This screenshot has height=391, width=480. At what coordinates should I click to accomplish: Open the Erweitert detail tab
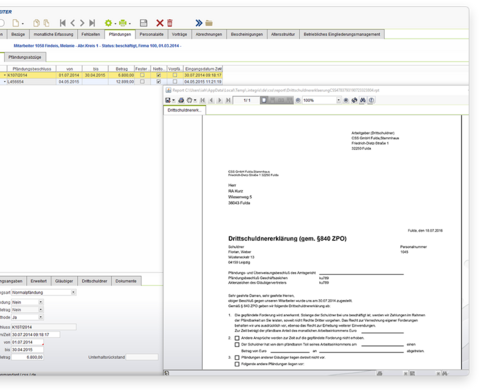tap(39, 281)
